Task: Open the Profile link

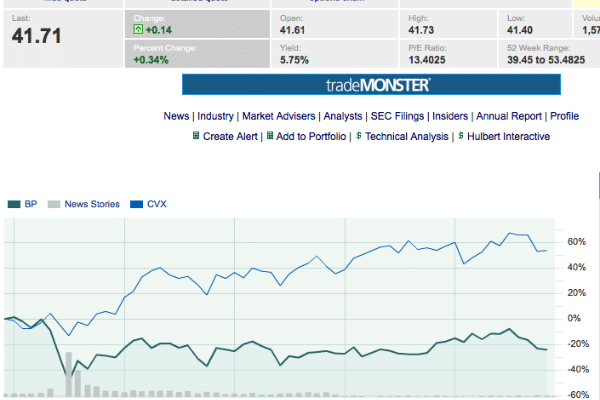Action: click(564, 116)
